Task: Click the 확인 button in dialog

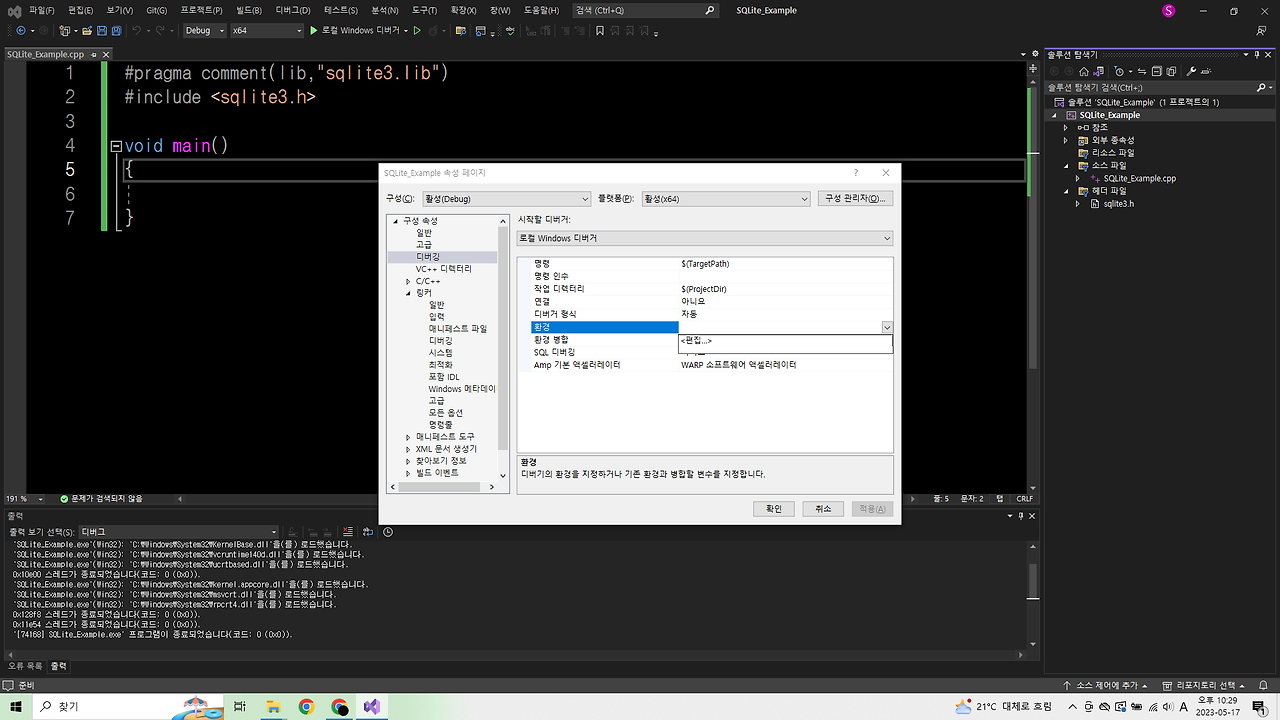Action: point(774,508)
